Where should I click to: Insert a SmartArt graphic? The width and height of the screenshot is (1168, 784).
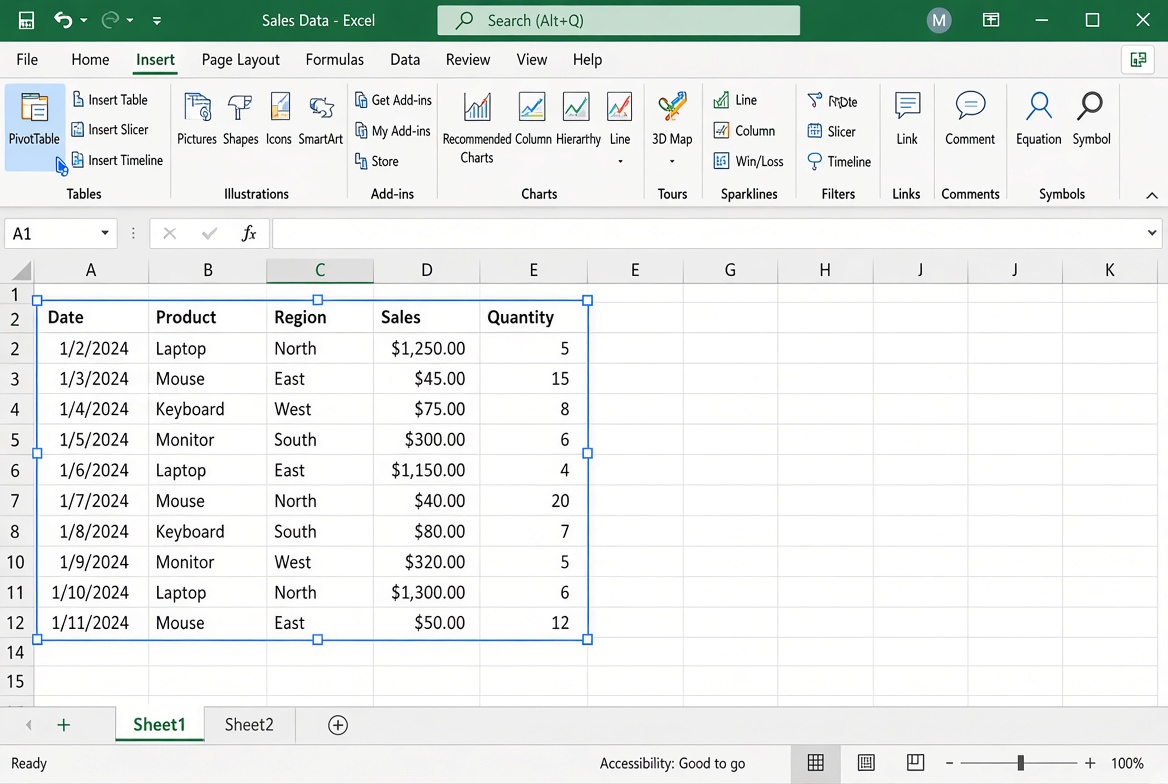(320, 119)
